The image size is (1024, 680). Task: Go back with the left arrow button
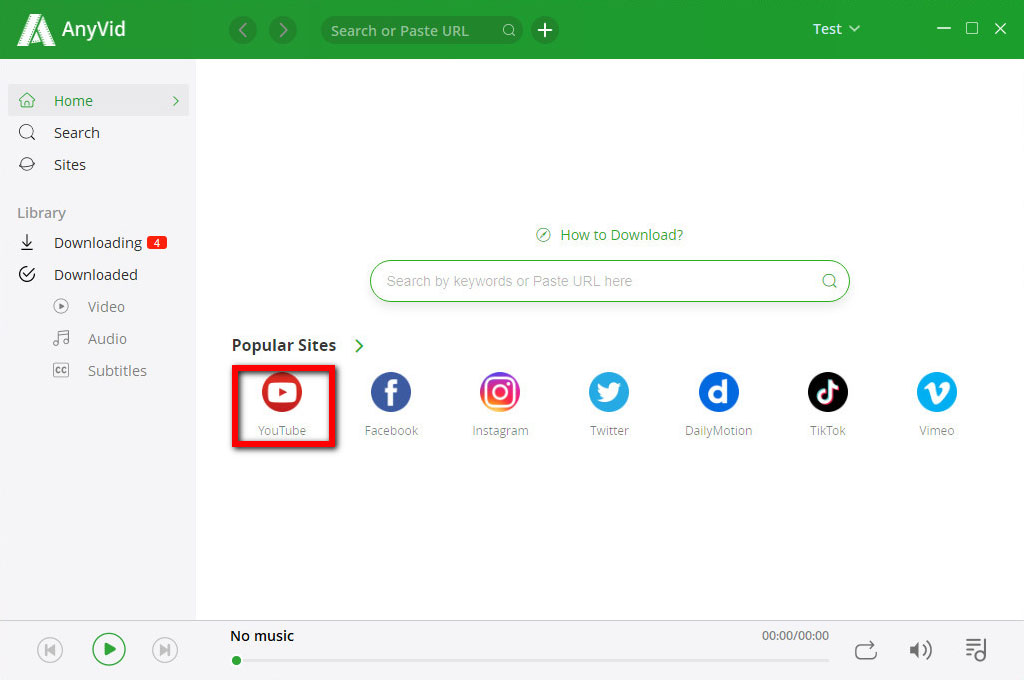(243, 30)
